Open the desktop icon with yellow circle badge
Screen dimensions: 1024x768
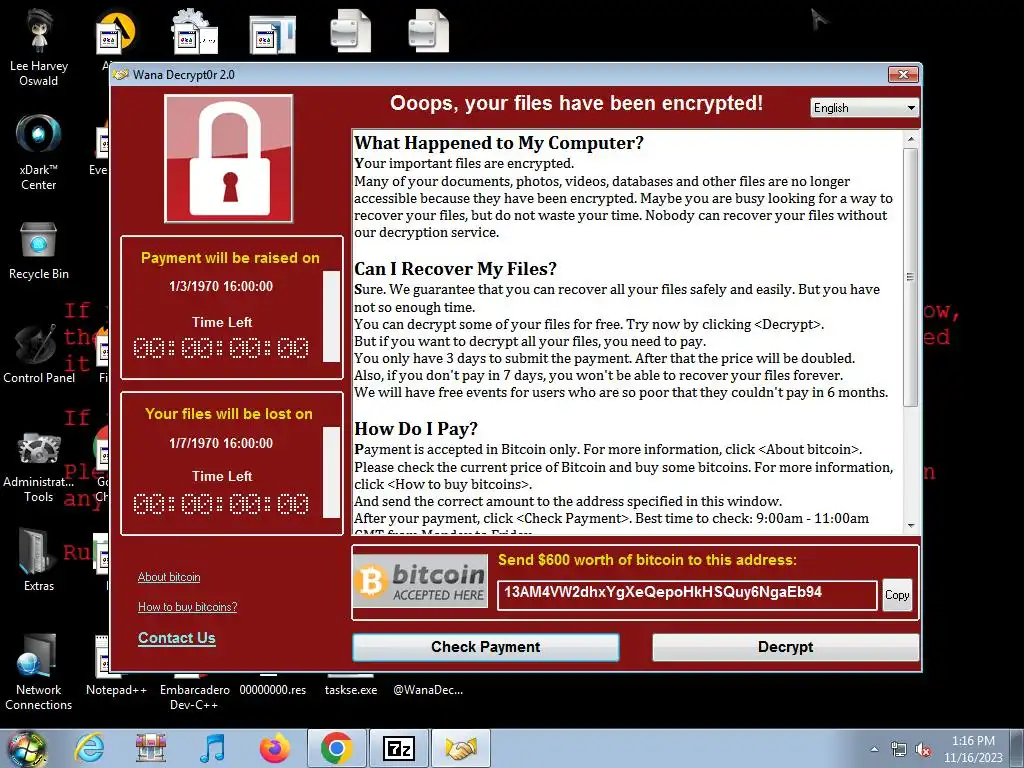(116, 34)
